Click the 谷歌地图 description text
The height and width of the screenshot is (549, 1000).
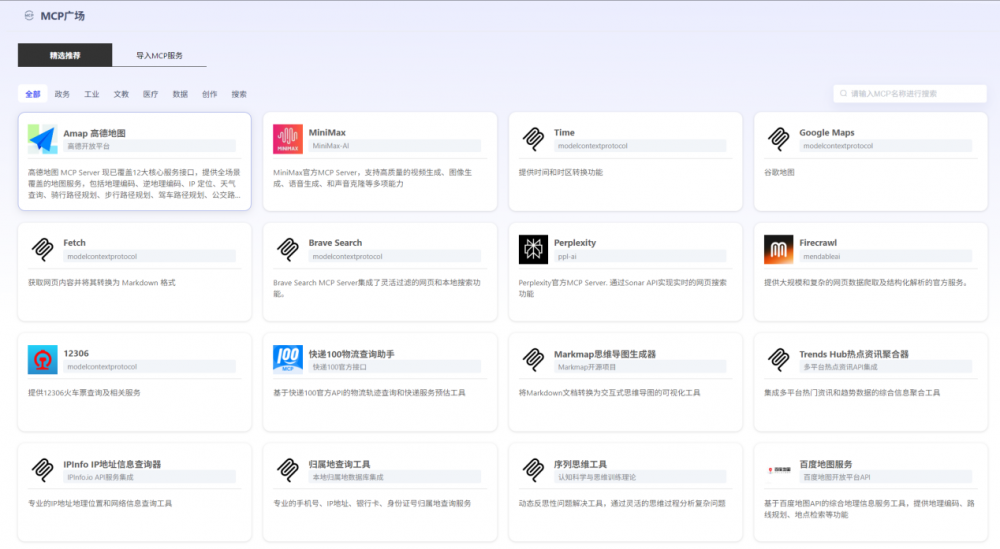[x=779, y=172]
